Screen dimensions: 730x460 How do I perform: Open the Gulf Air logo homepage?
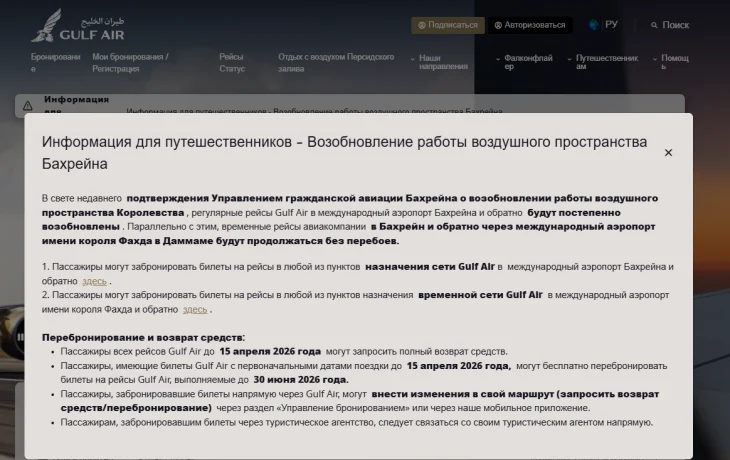[x=78, y=26]
